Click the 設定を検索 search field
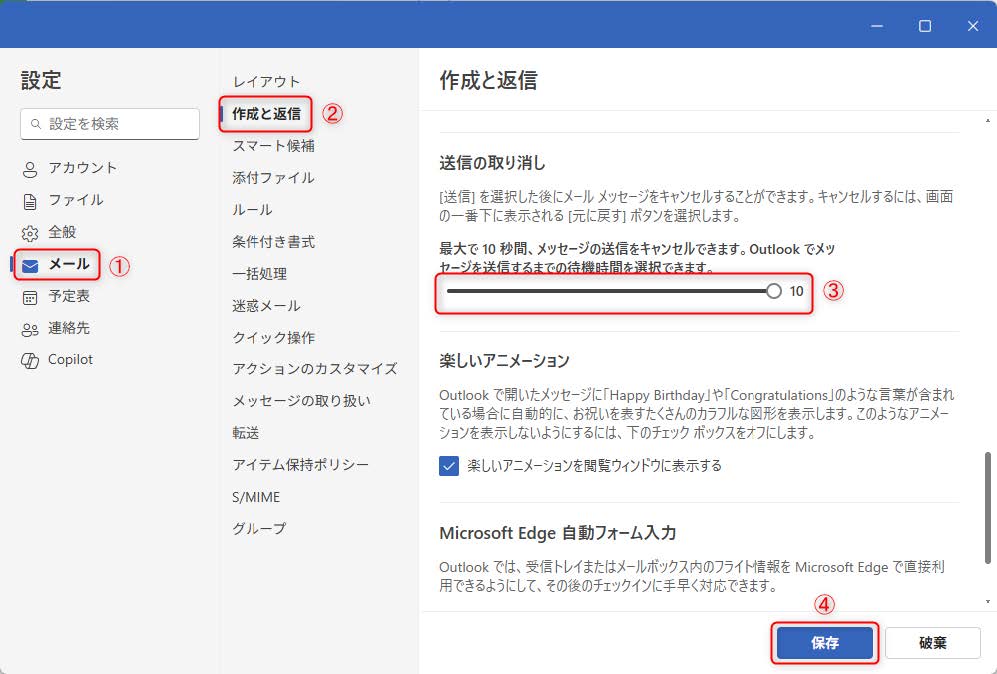This screenshot has width=997, height=674. (110, 124)
